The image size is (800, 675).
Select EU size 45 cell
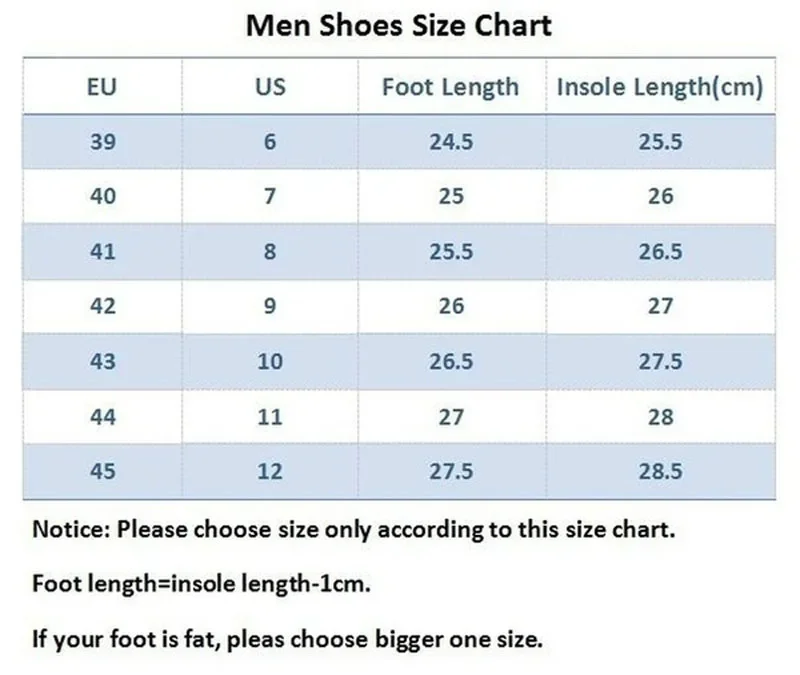(x=103, y=470)
